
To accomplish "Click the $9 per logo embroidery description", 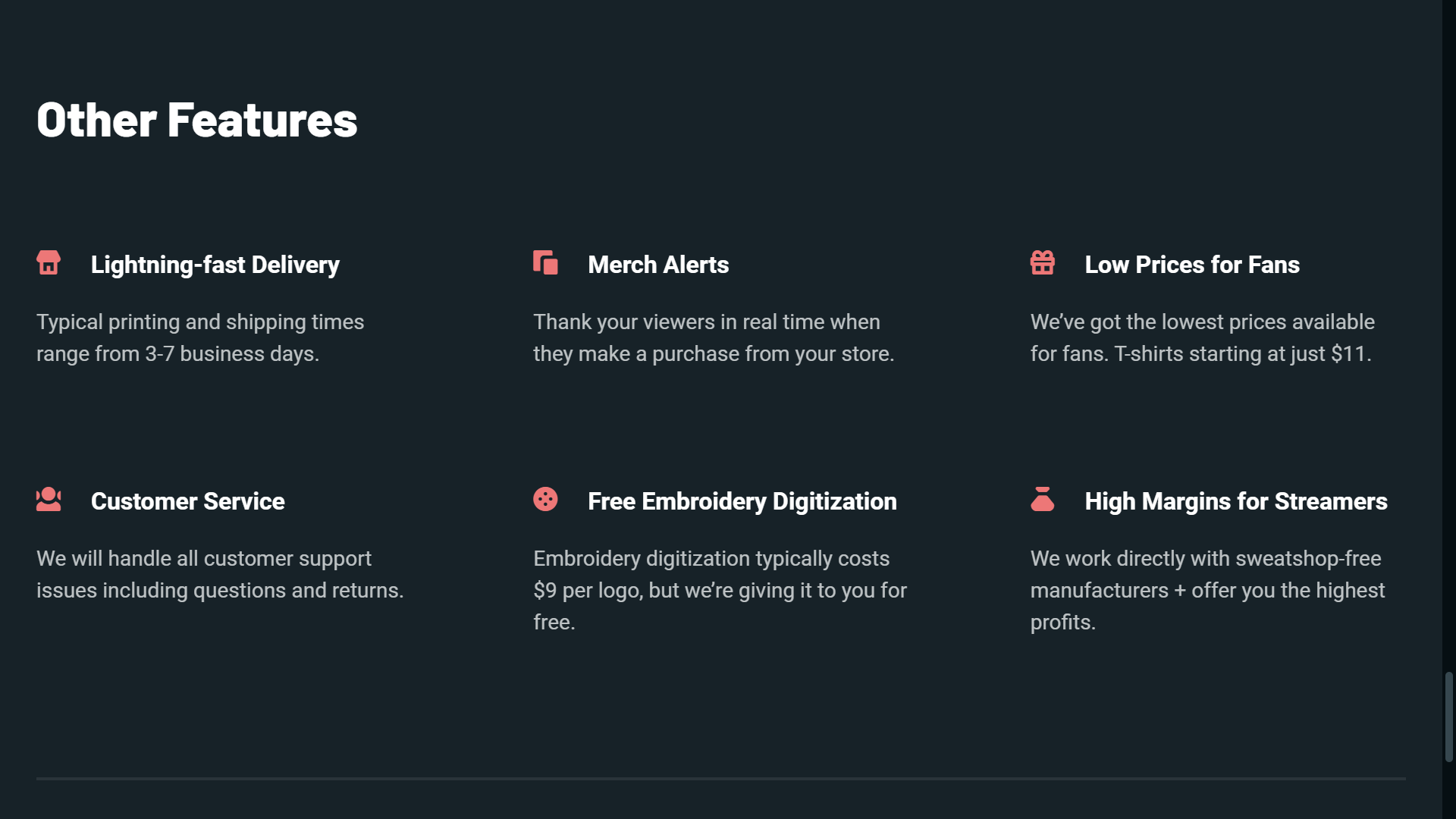I will click(x=720, y=590).
